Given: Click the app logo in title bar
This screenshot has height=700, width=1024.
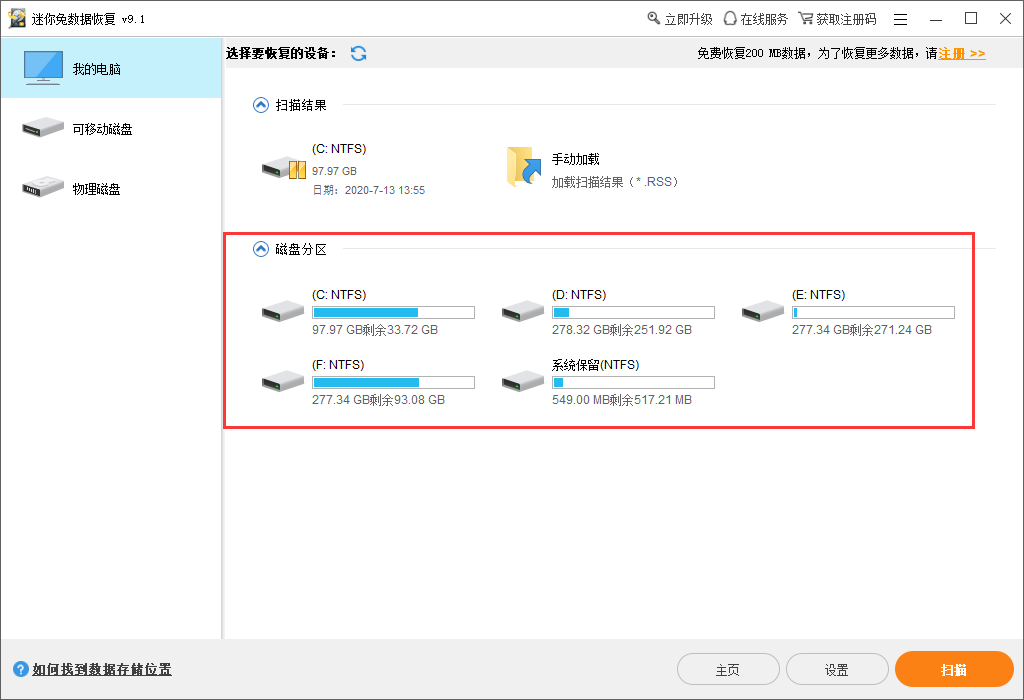Looking at the screenshot, I should pos(17,18).
